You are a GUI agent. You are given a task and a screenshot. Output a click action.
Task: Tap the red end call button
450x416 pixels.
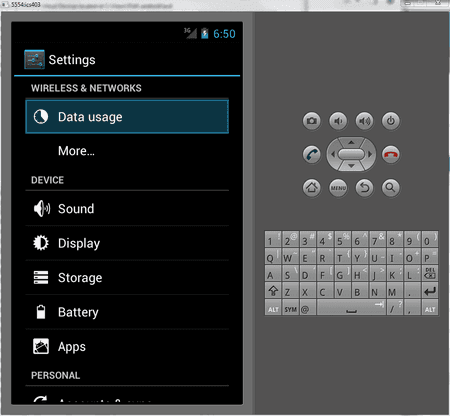391,154
